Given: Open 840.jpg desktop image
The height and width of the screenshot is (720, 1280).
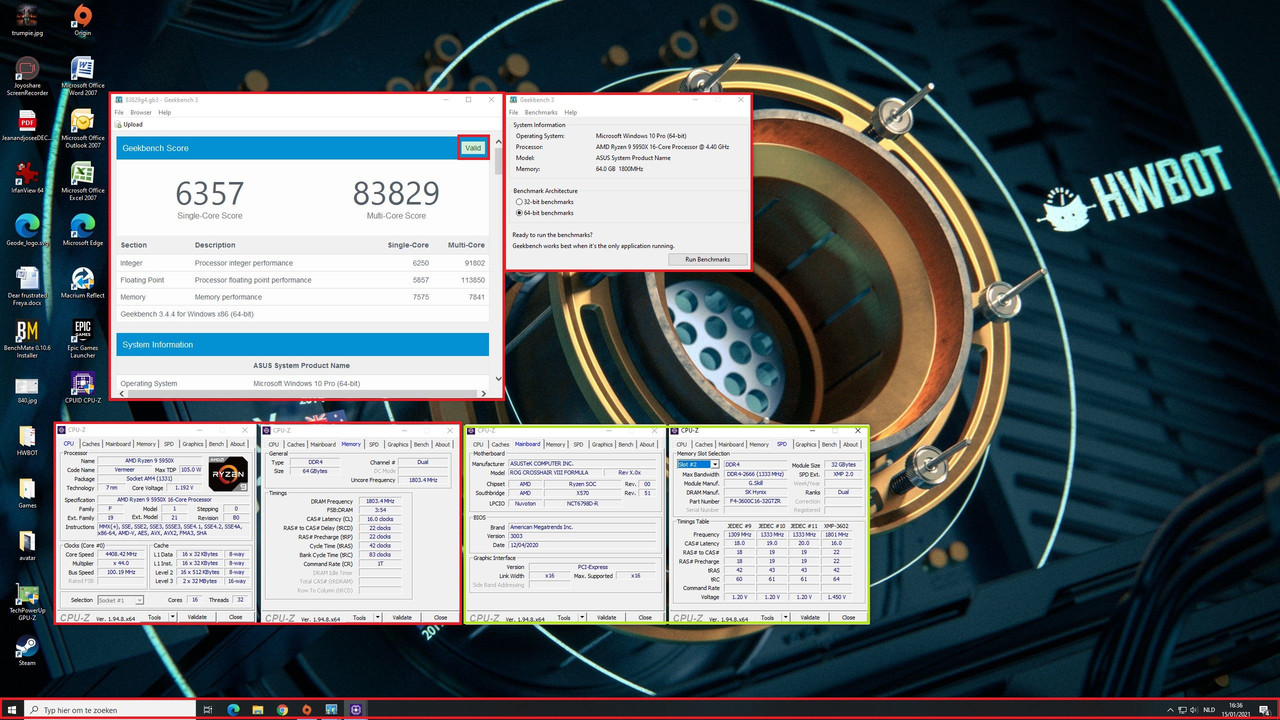Looking at the screenshot, I should click(x=27, y=389).
